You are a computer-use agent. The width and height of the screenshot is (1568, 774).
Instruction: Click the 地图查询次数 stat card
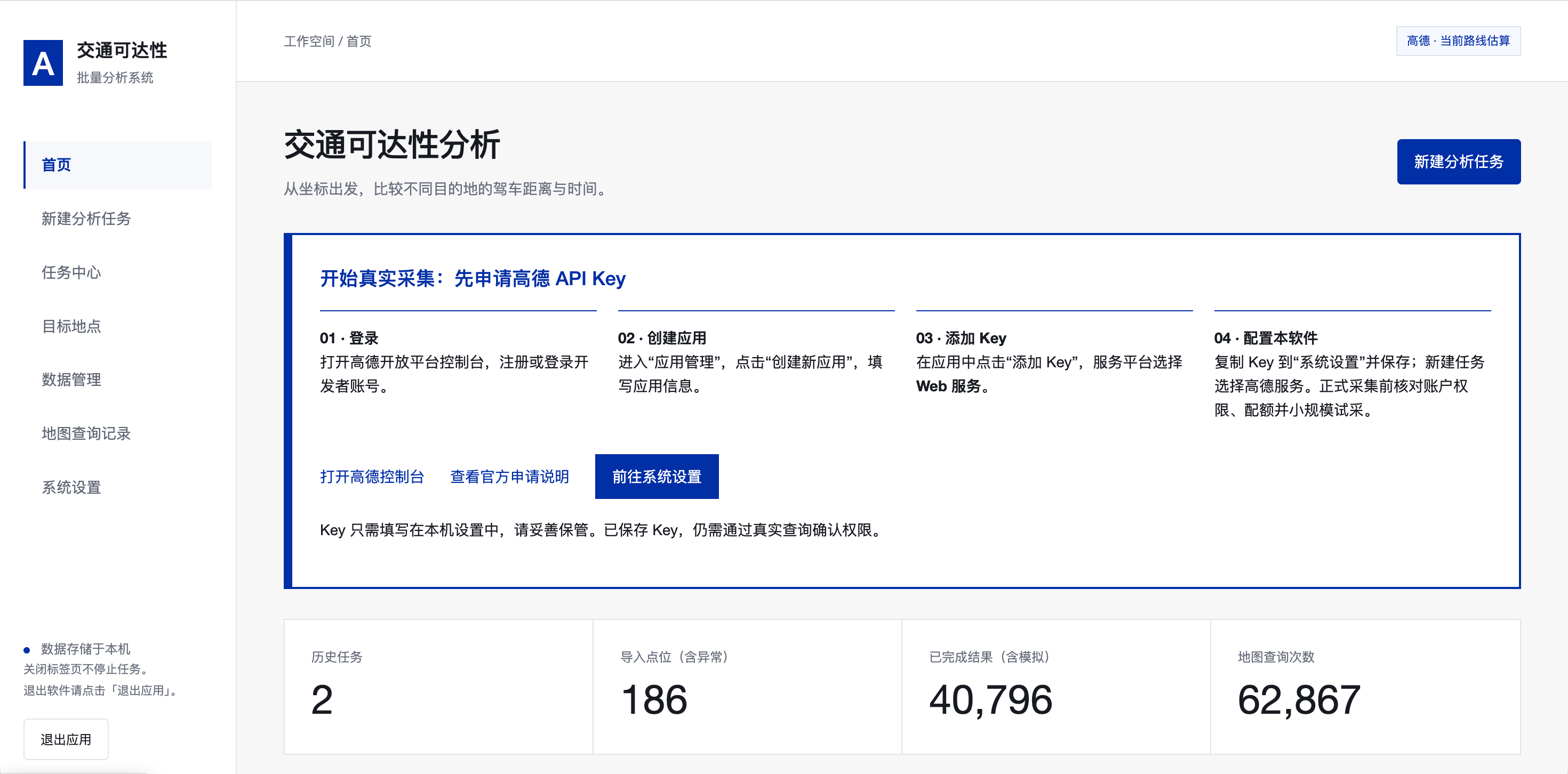(x=1365, y=687)
